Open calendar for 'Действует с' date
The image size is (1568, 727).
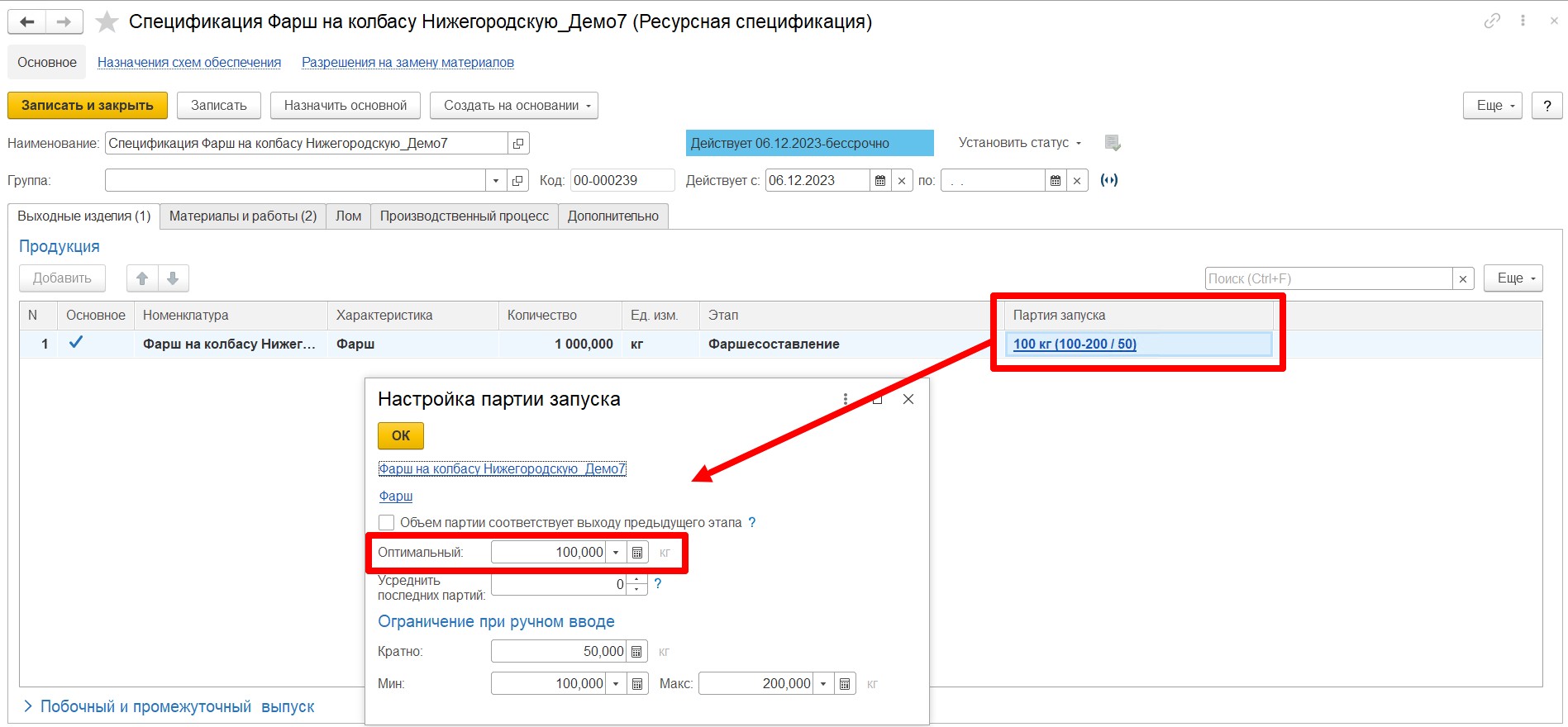[x=880, y=181]
